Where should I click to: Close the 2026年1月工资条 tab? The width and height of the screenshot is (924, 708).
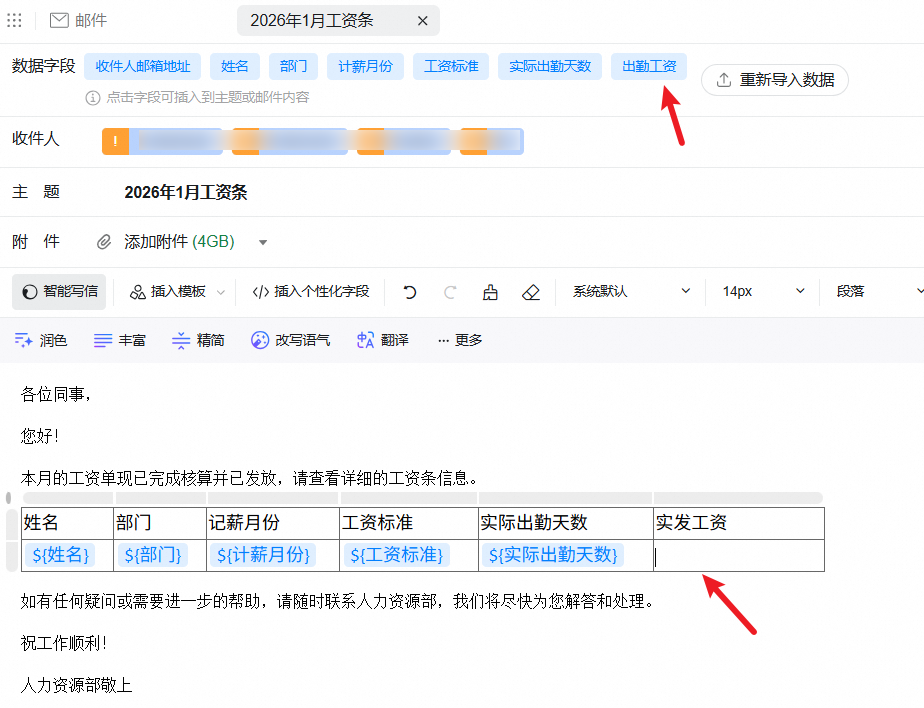point(422,20)
